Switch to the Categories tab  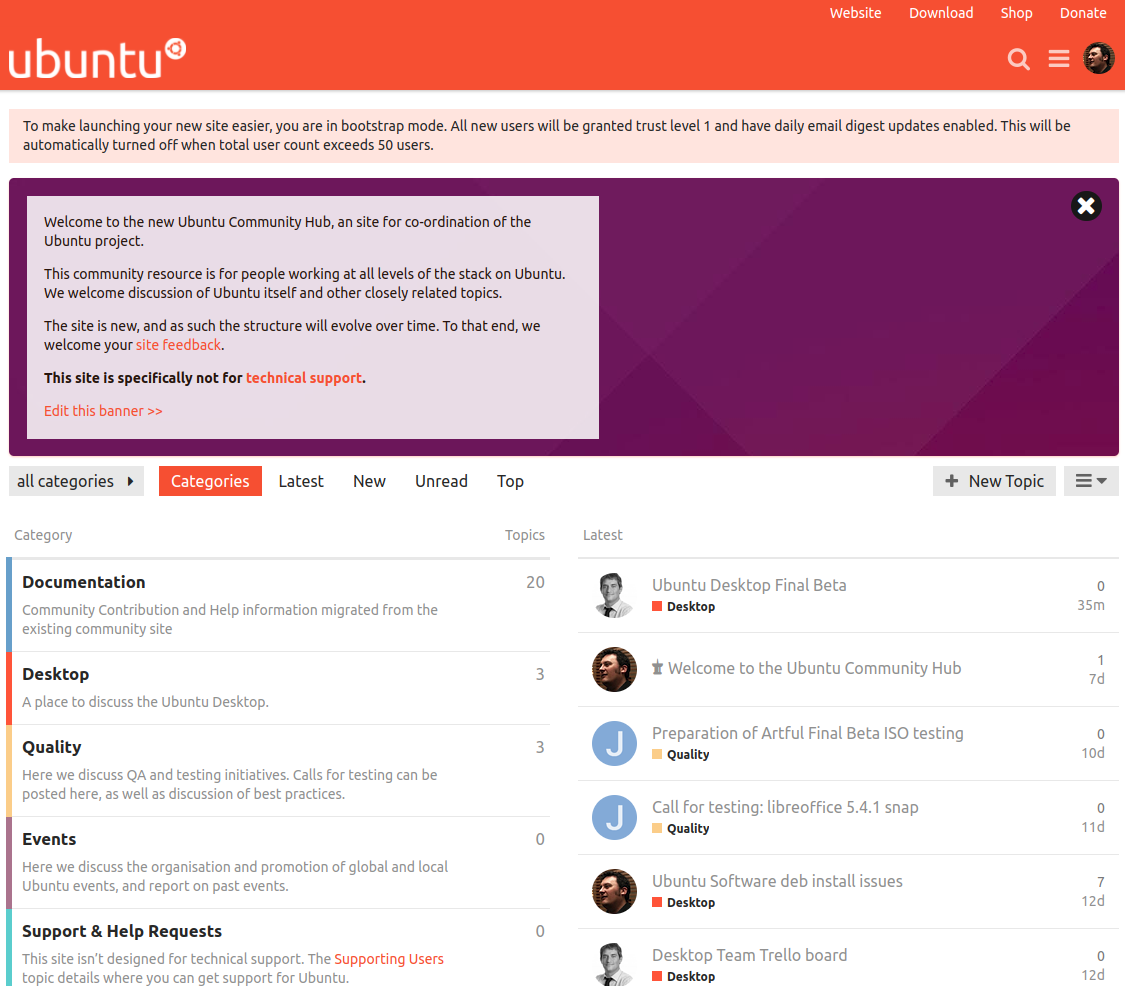pyautogui.click(x=210, y=481)
